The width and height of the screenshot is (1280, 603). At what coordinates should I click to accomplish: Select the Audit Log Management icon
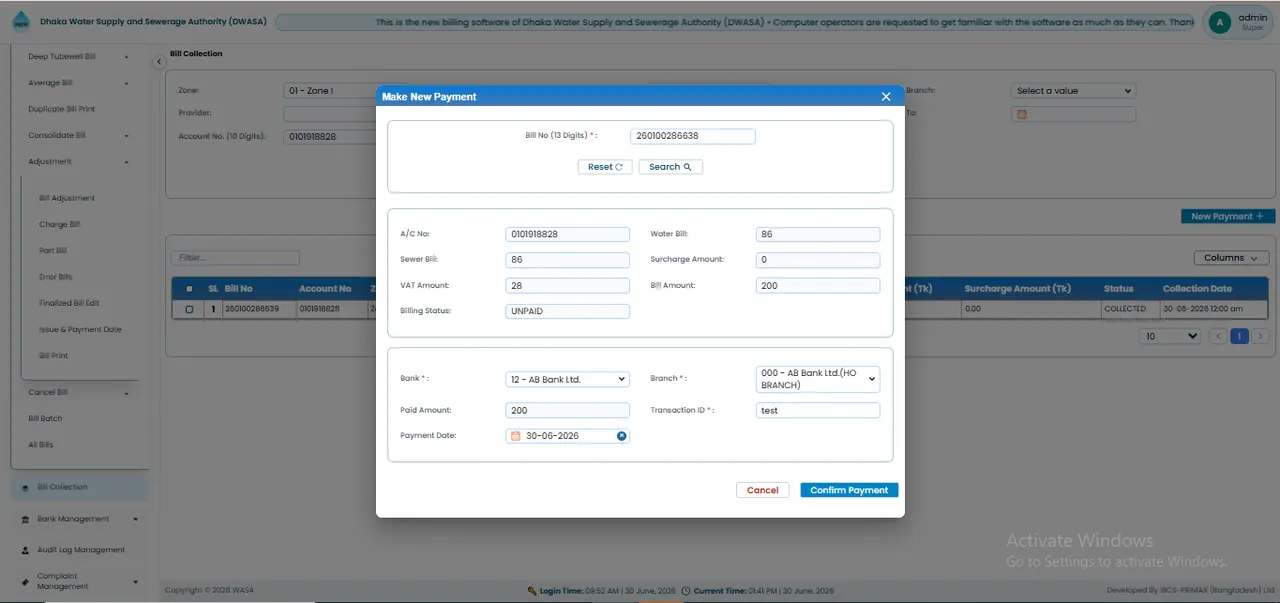pos(26,550)
